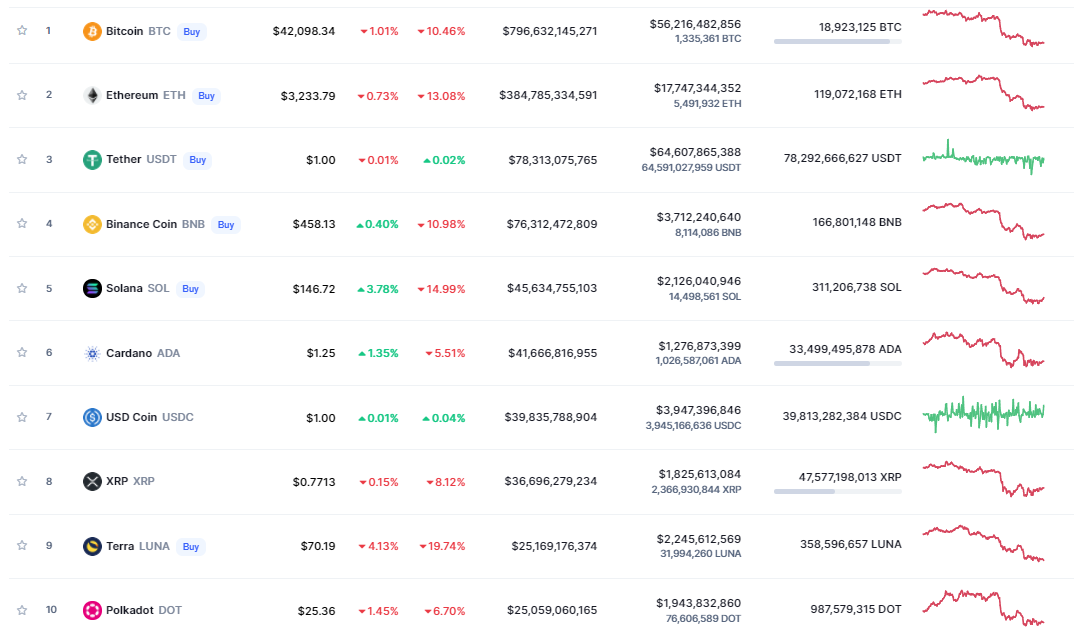Open the Terra name link
1074x627 pixels.
(120, 546)
